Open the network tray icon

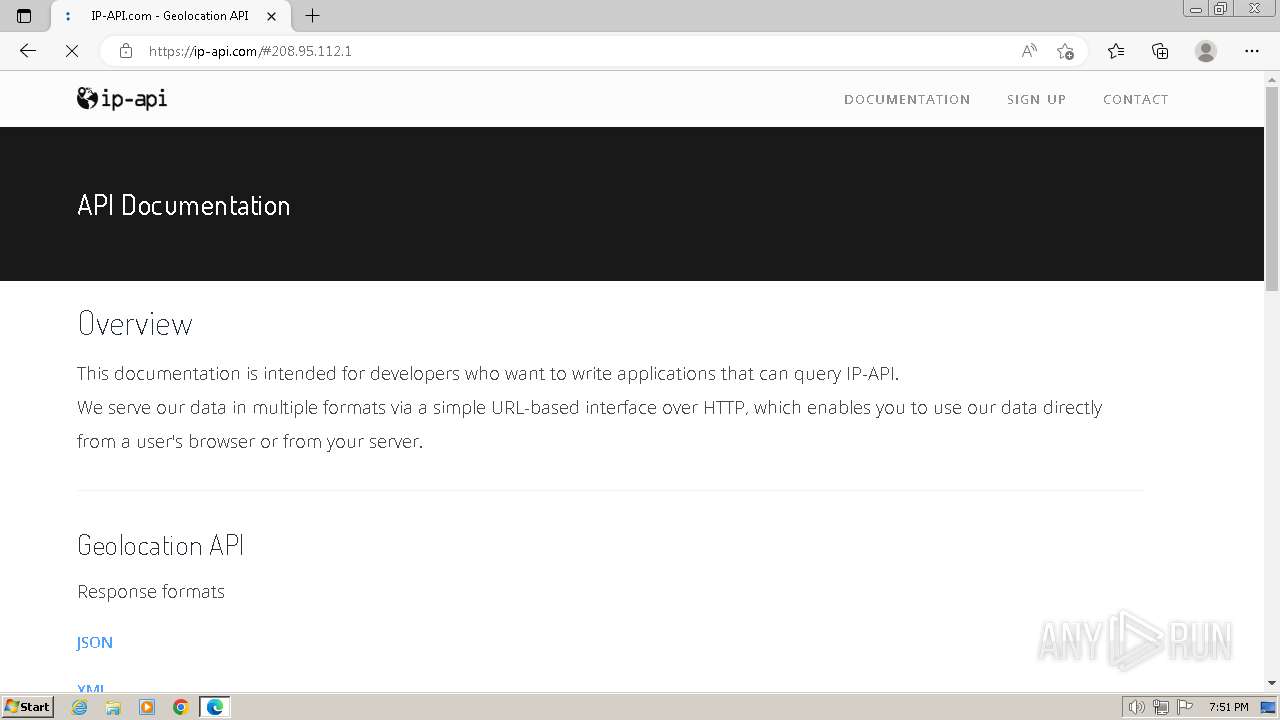pos(1161,707)
